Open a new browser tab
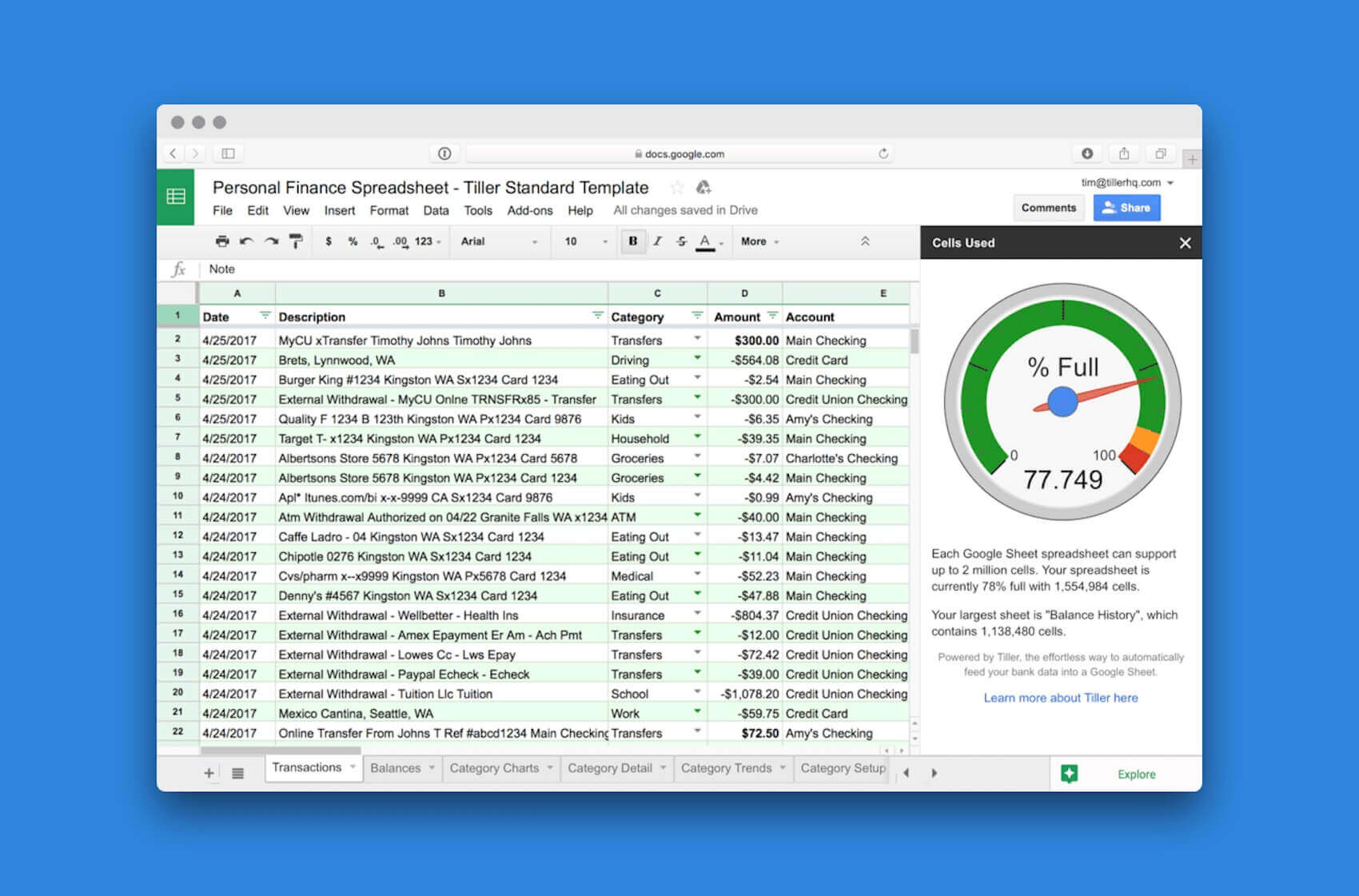This screenshot has width=1359, height=896. pos(1192,159)
